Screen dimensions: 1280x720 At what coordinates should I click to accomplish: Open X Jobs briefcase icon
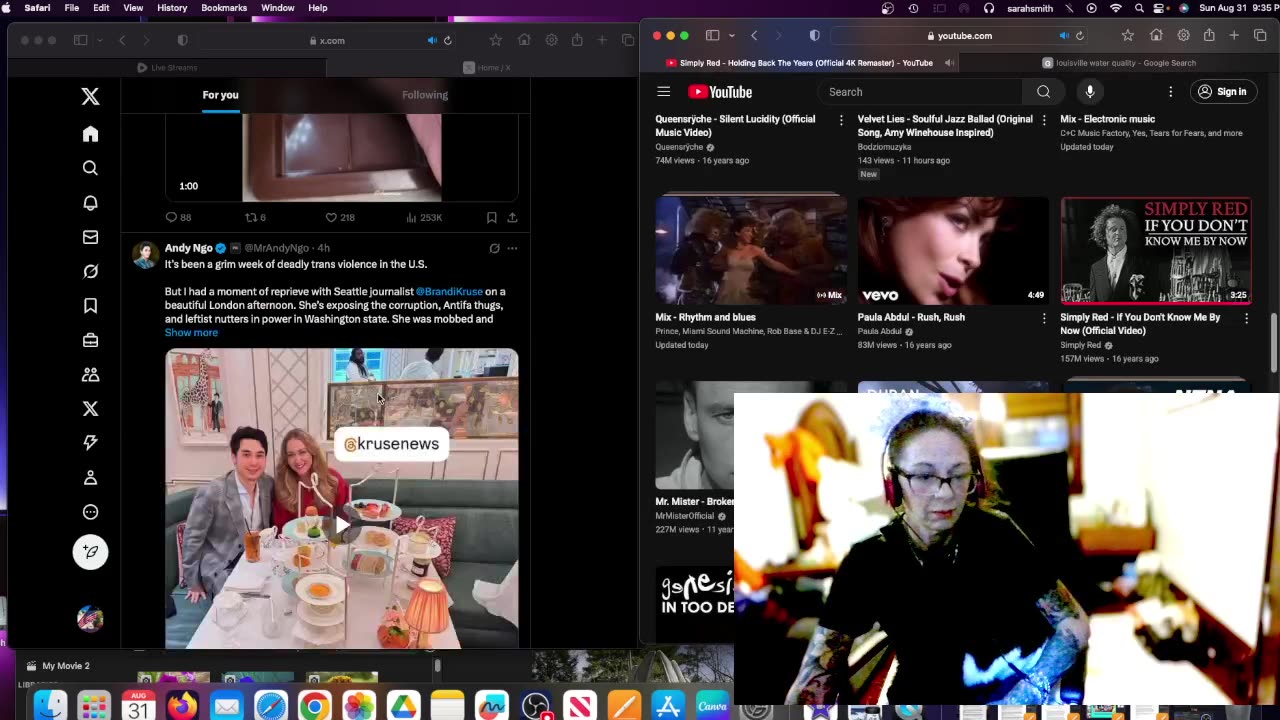click(90, 340)
